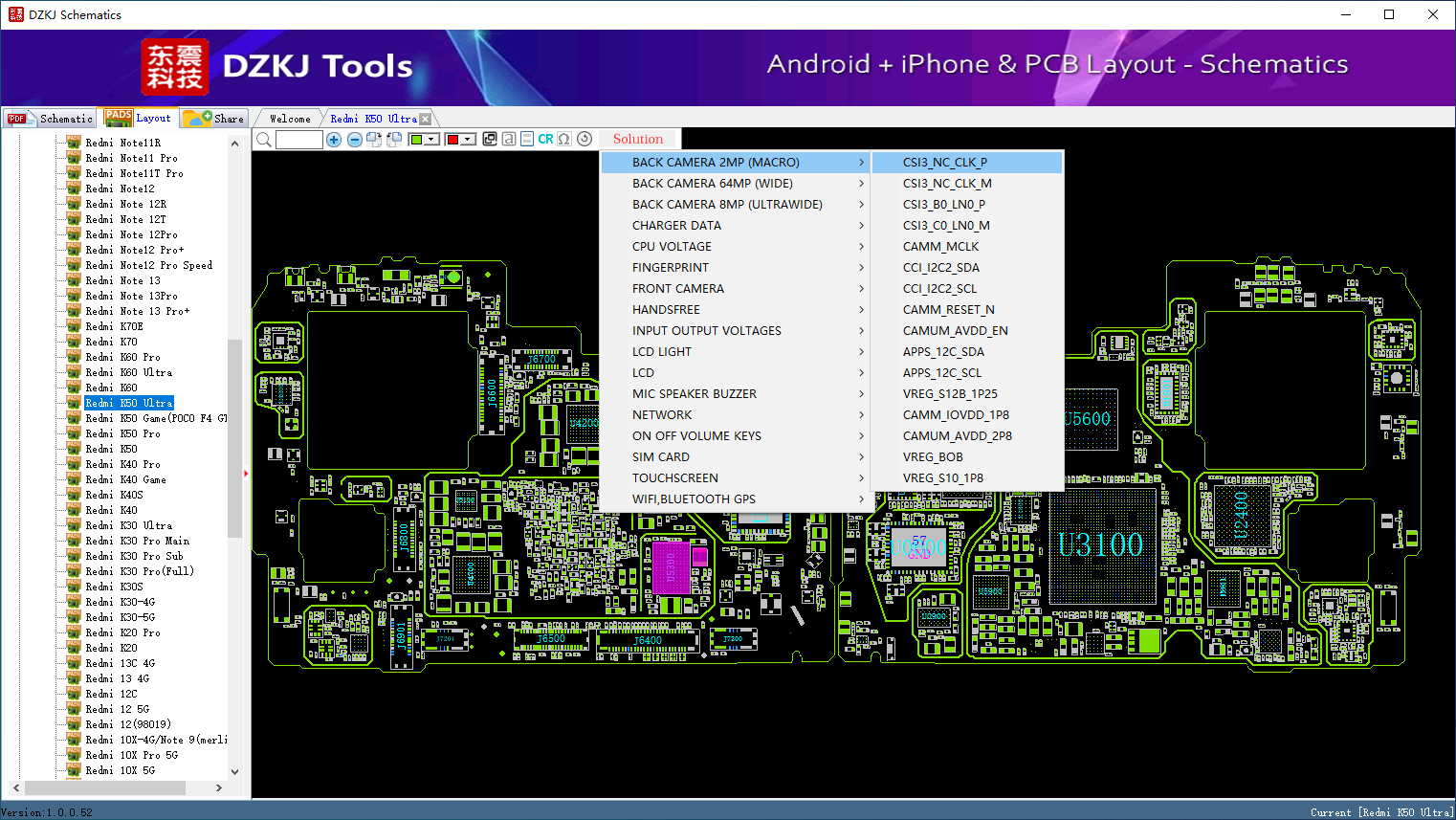Open LCD LIGHT submenu
The height and width of the screenshot is (820, 1456).
click(735, 352)
